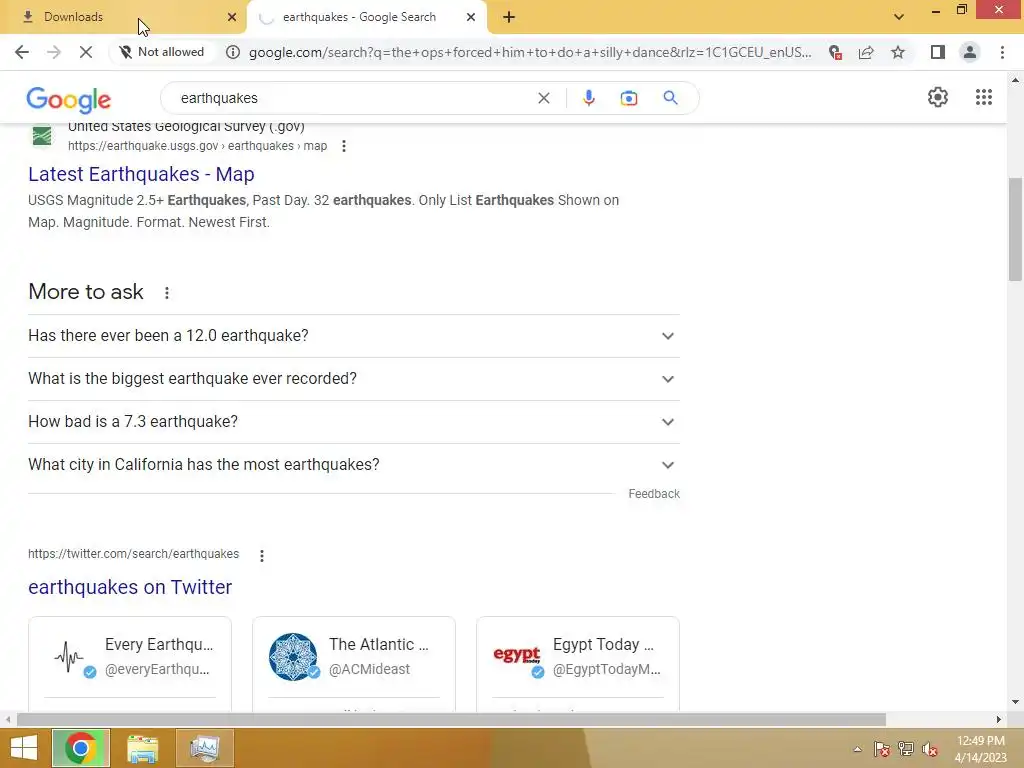The width and height of the screenshot is (1024, 768).
Task: Click the Feedback link
Action: (654, 494)
